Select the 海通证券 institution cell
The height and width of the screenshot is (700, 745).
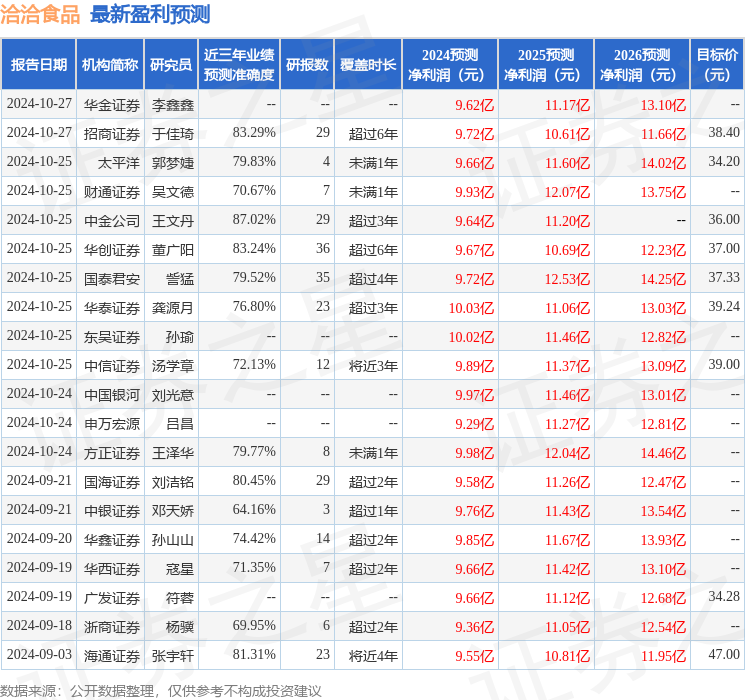(x=112, y=656)
